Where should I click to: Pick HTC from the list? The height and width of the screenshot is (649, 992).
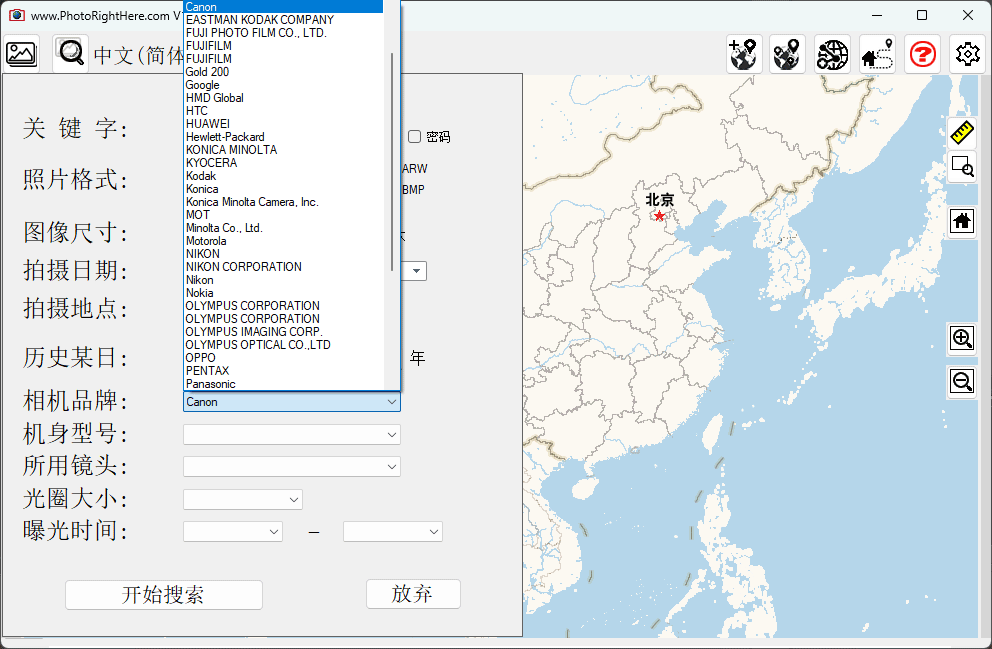coord(283,111)
